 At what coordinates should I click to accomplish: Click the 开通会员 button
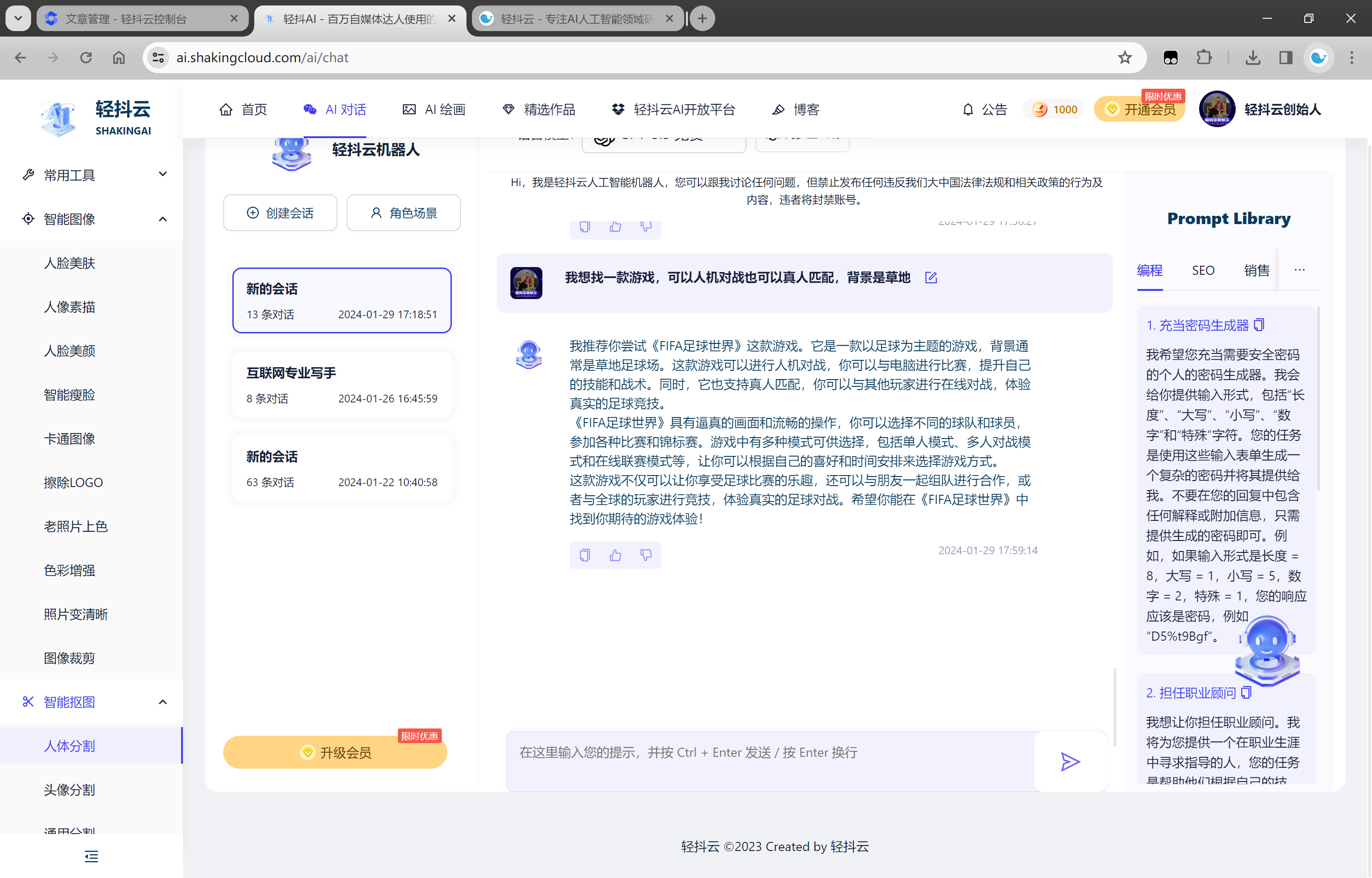click(x=1140, y=109)
